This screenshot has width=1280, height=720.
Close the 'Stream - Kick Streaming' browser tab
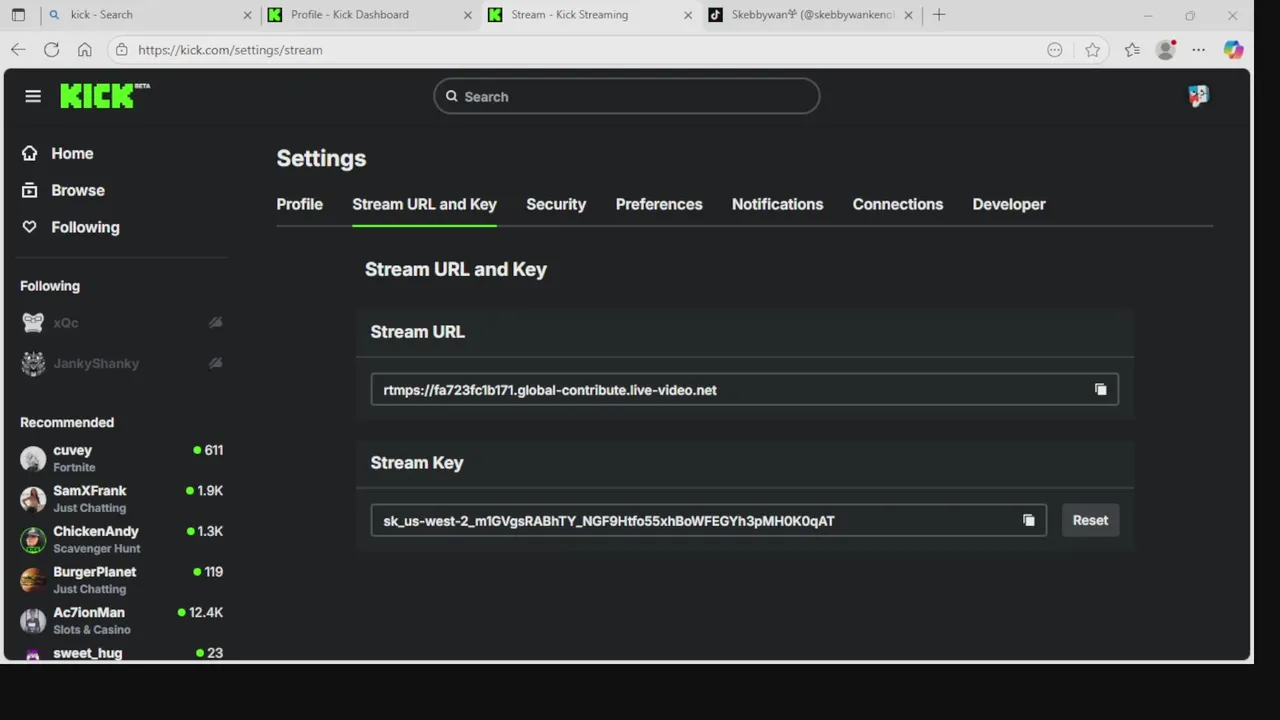click(688, 15)
